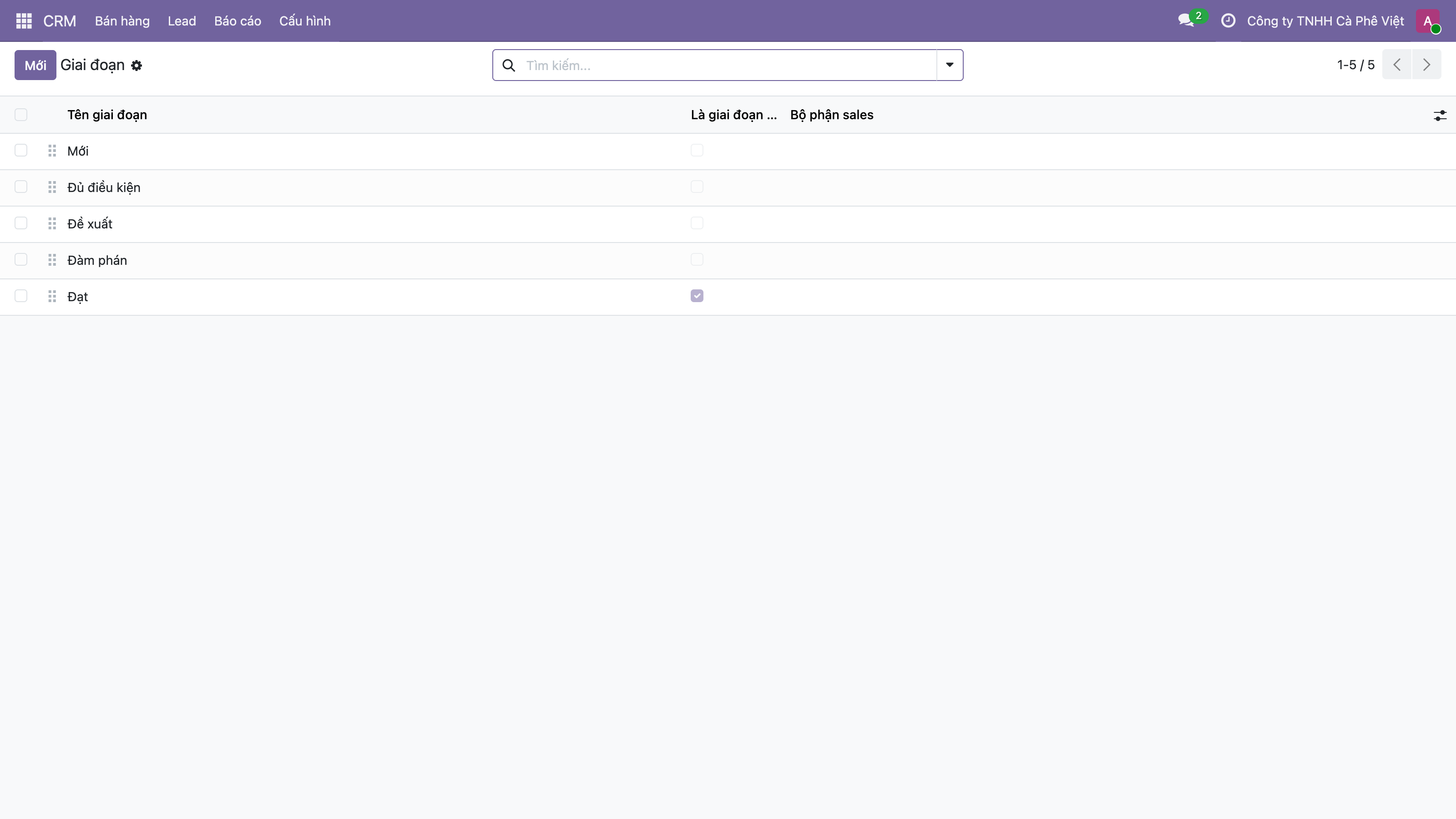Open the activities clock icon

[x=1228, y=21]
